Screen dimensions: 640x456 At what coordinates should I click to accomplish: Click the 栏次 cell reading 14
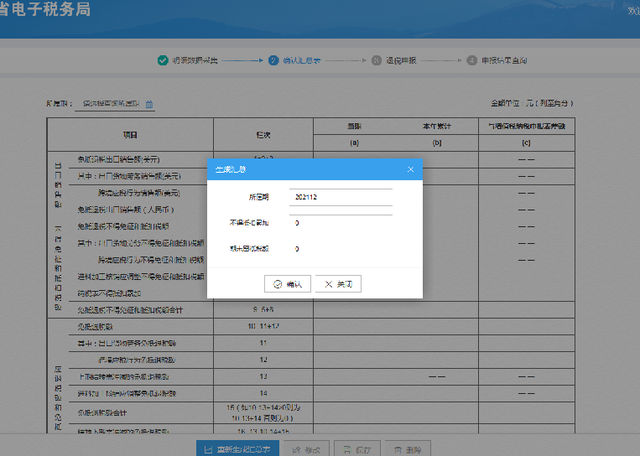[x=263, y=393]
